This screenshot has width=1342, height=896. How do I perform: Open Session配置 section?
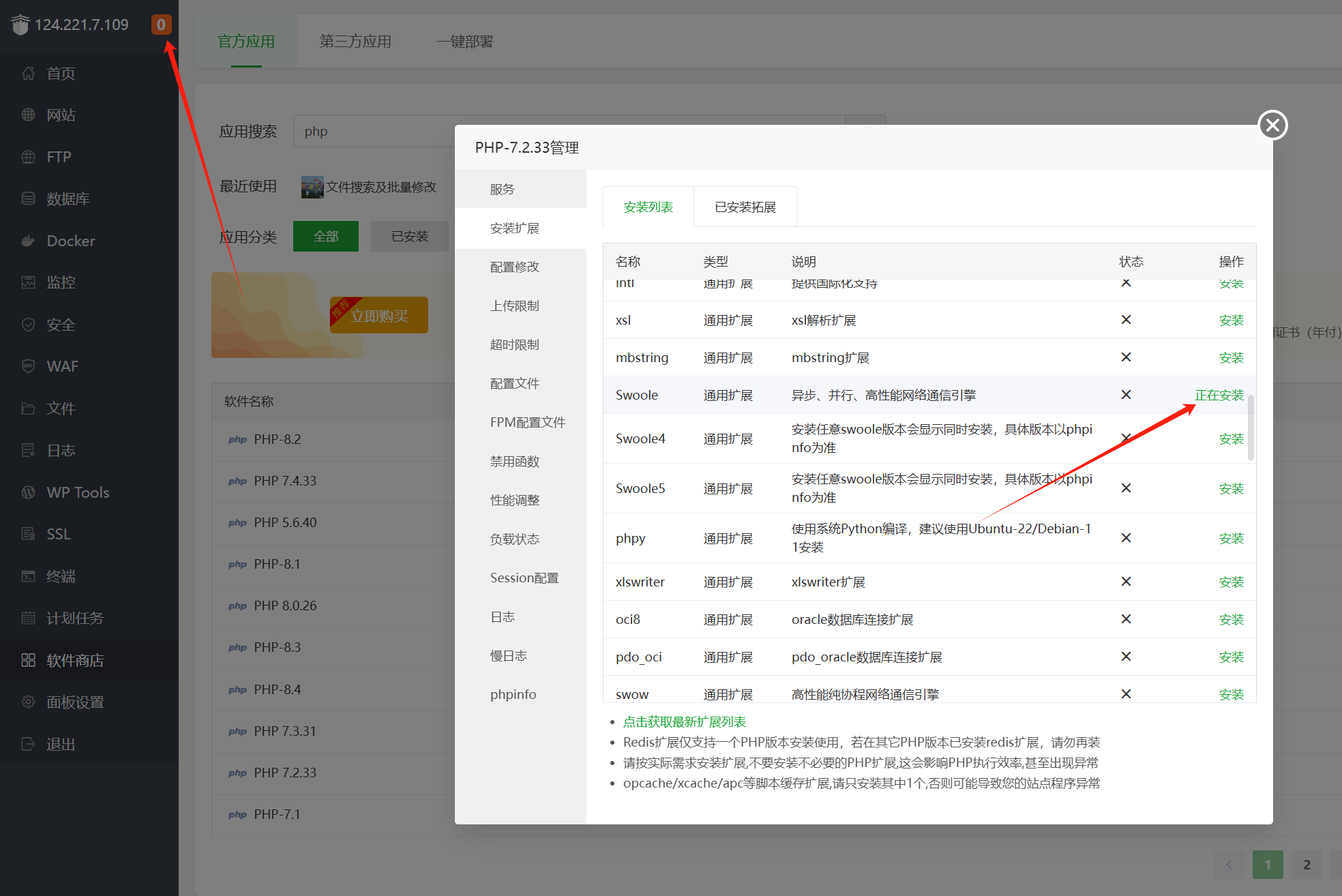(520, 578)
